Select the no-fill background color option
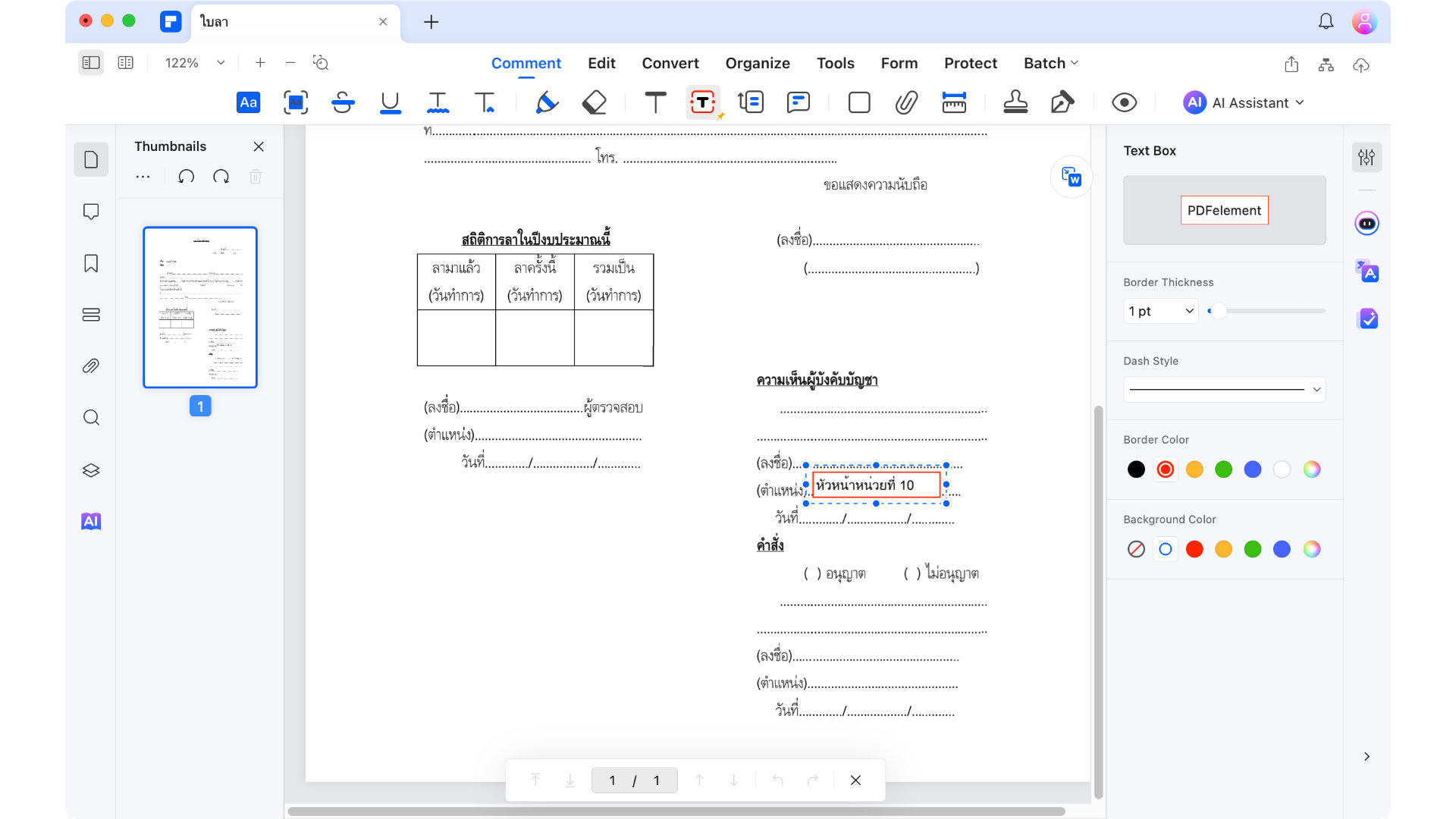 pyautogui.click(x=1136, y=549)
